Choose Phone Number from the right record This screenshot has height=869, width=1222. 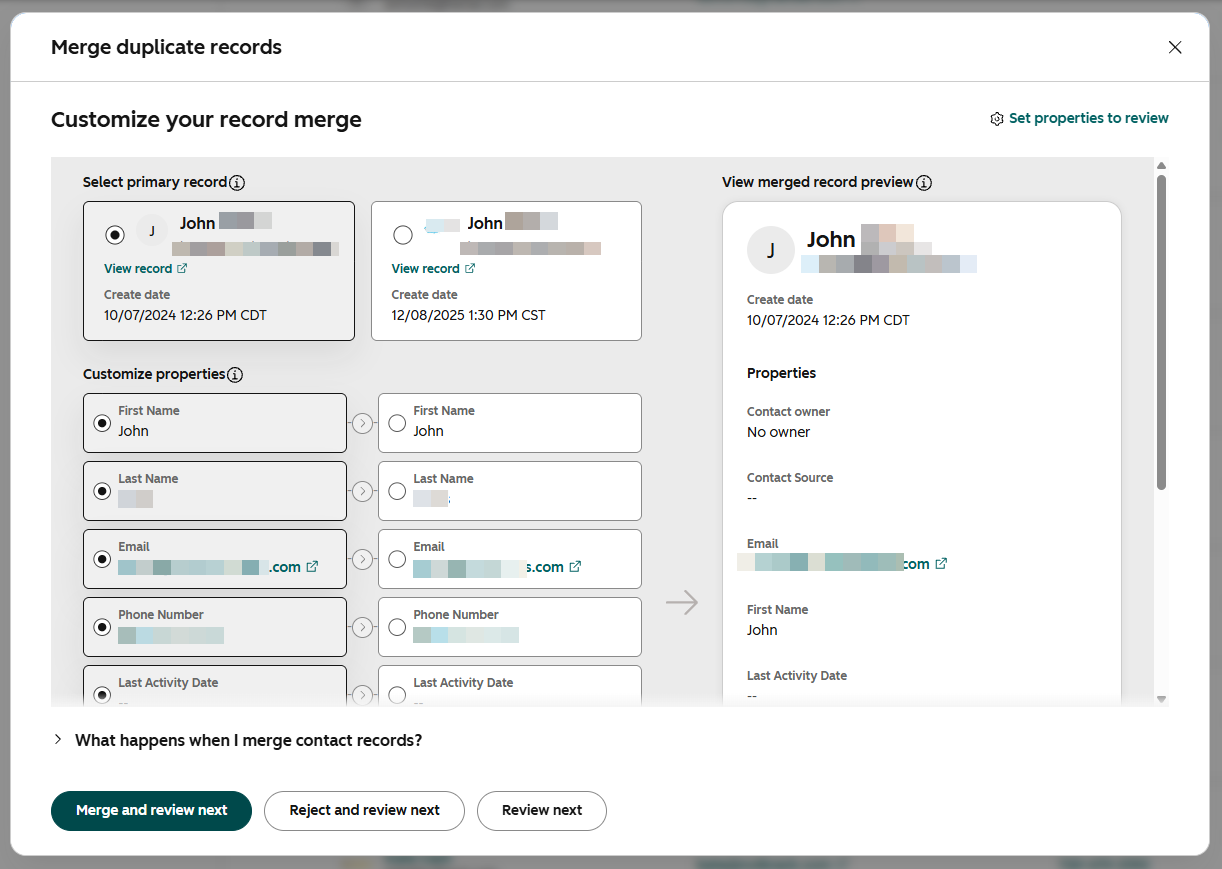(x=397, y=627)
